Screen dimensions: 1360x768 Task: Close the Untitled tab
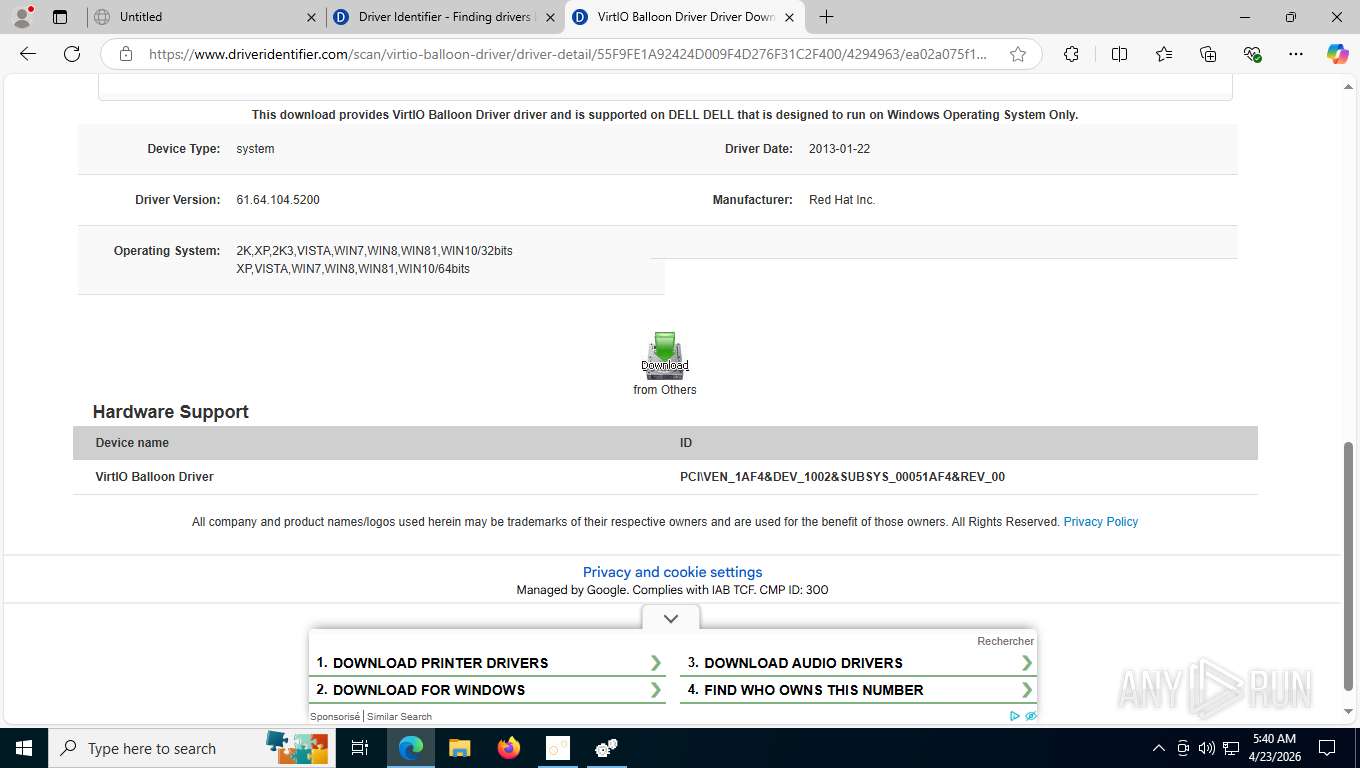[311, 17]
